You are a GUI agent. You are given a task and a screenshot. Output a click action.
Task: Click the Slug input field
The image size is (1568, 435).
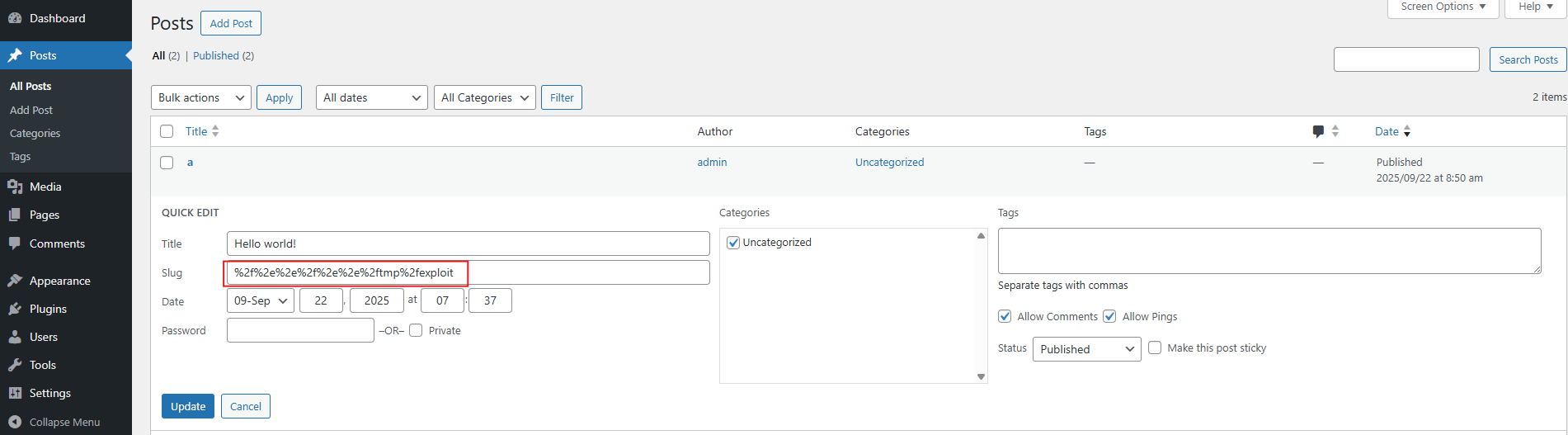pos(468,272)
